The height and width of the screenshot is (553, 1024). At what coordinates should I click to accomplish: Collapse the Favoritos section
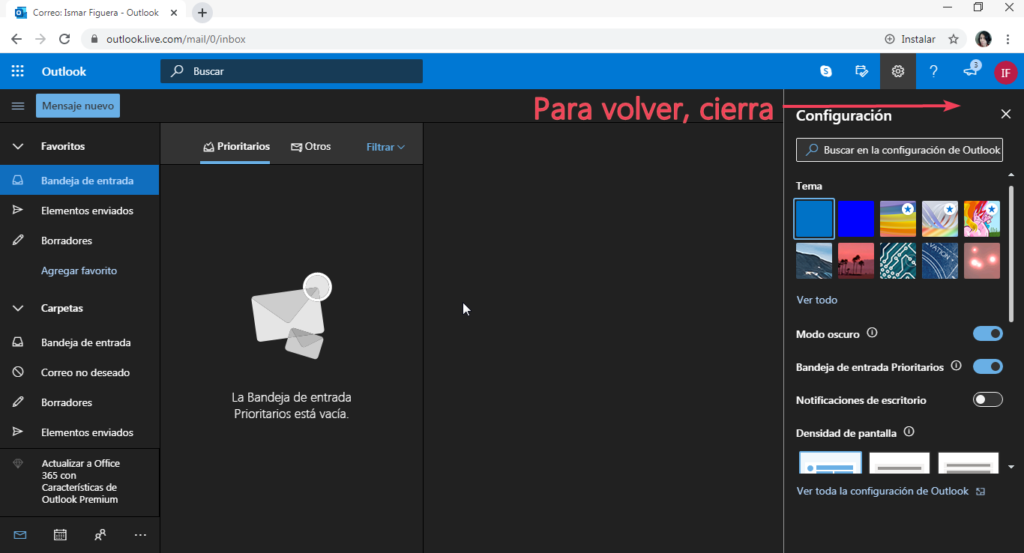click(x=18, y=146)
